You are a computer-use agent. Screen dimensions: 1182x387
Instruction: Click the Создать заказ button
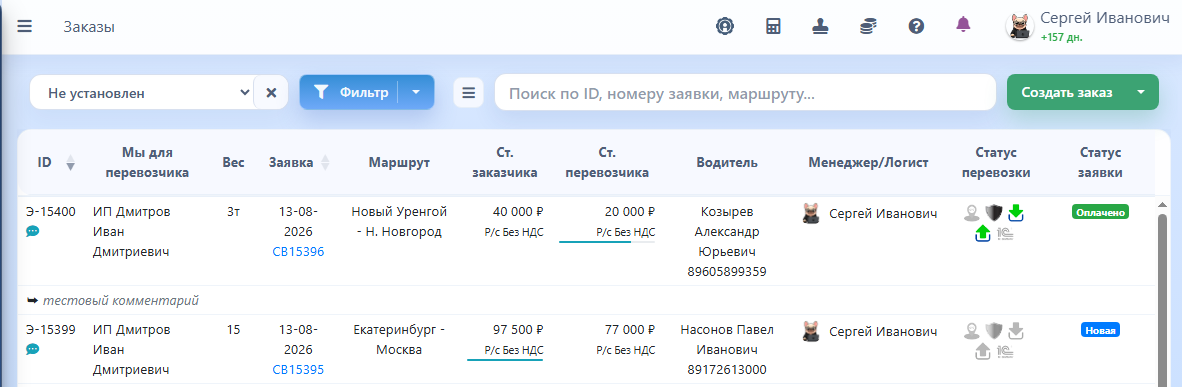1067,92
